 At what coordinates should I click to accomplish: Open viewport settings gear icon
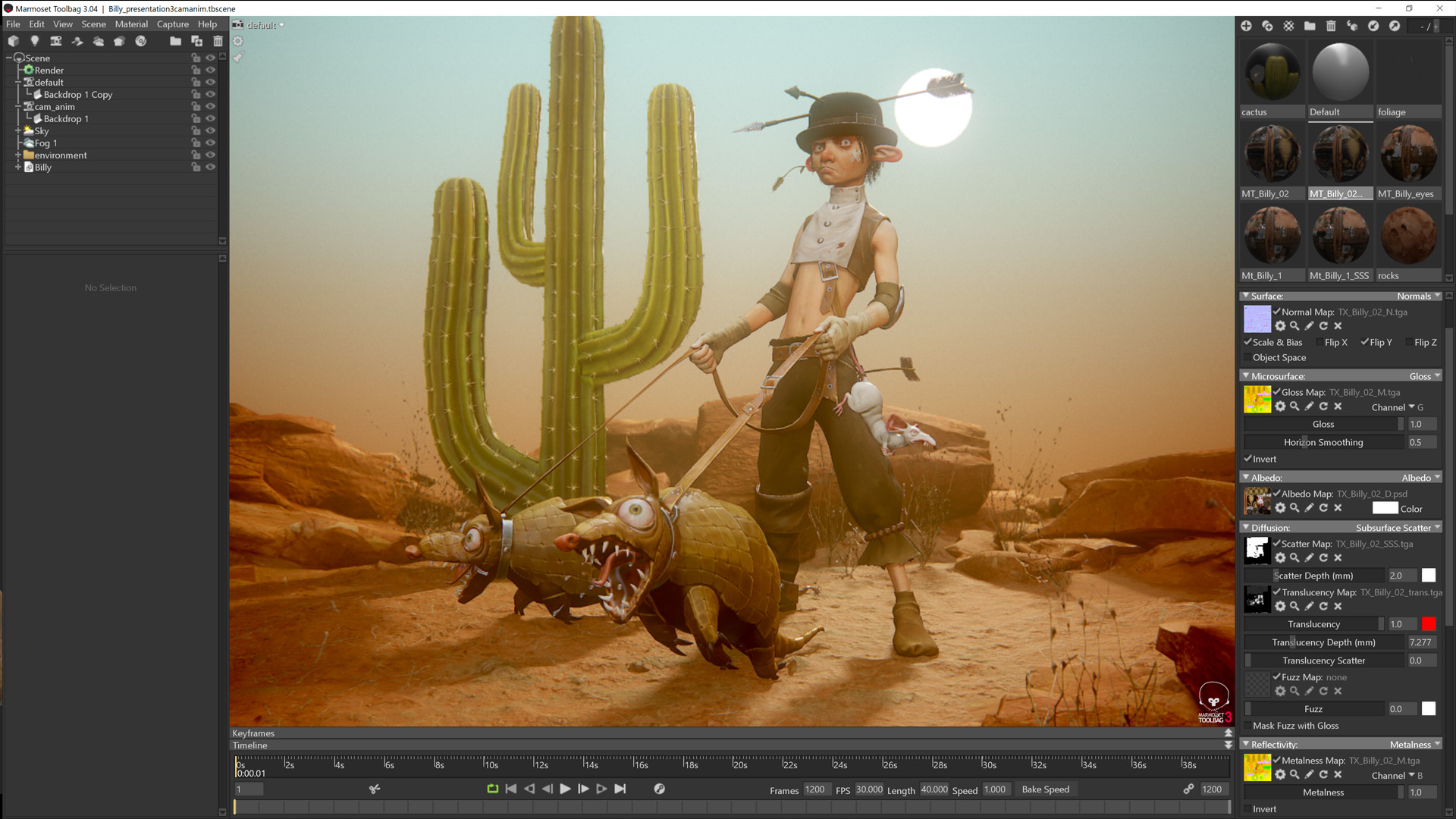pos(237,41)
